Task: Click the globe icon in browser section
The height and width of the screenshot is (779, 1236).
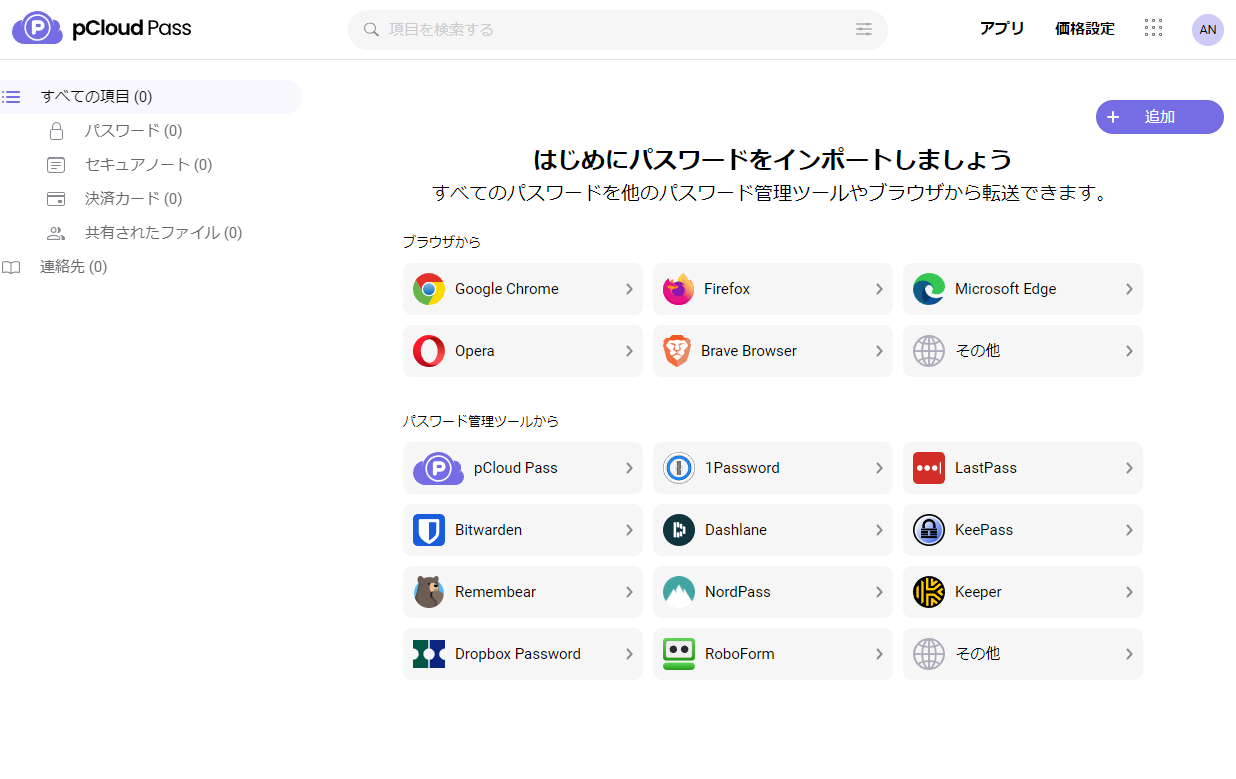Action: click(x=929, y=351)
